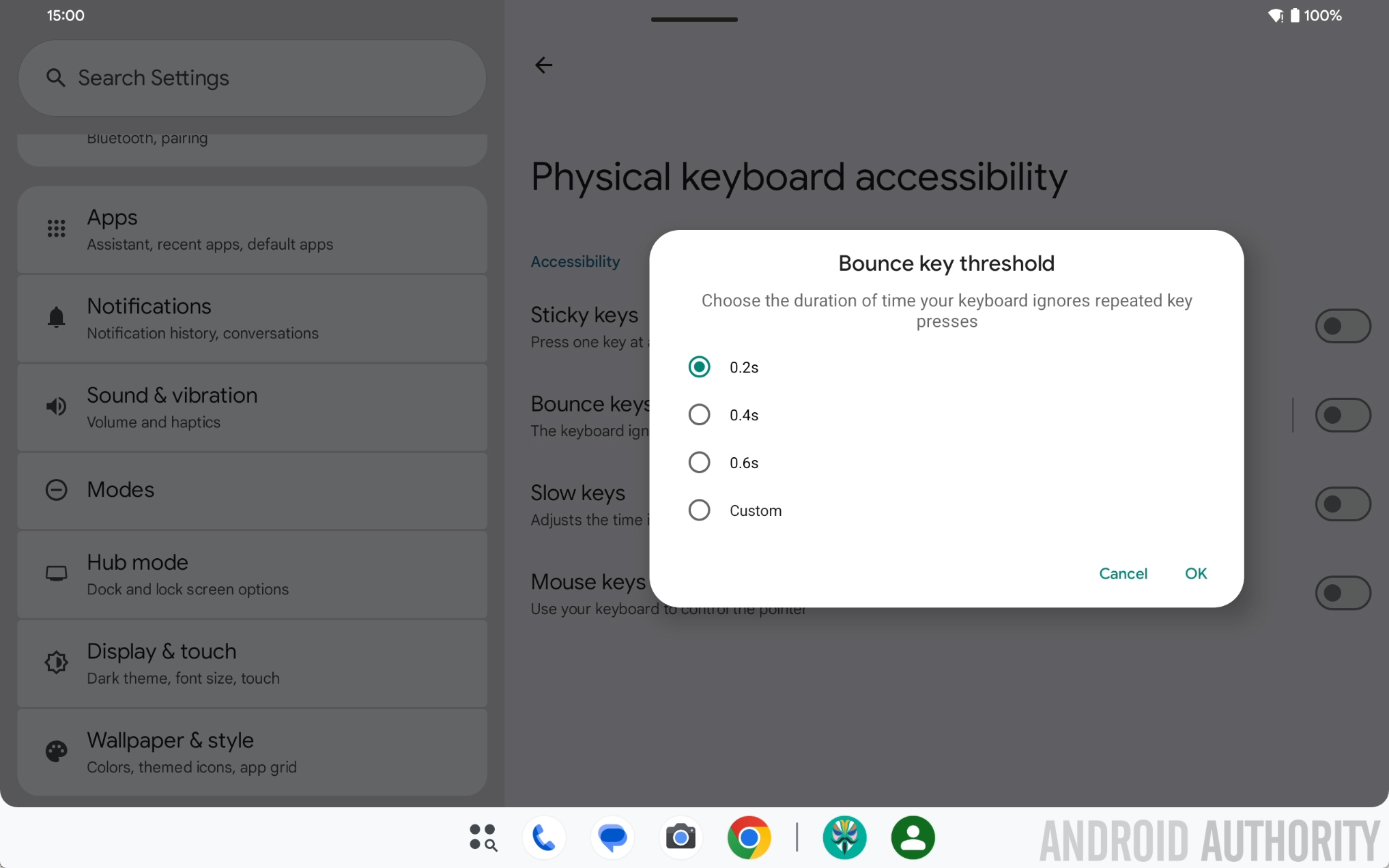The image size is (1389, 868).
Task: Expand the Notifications settings section
Action: 253,317
